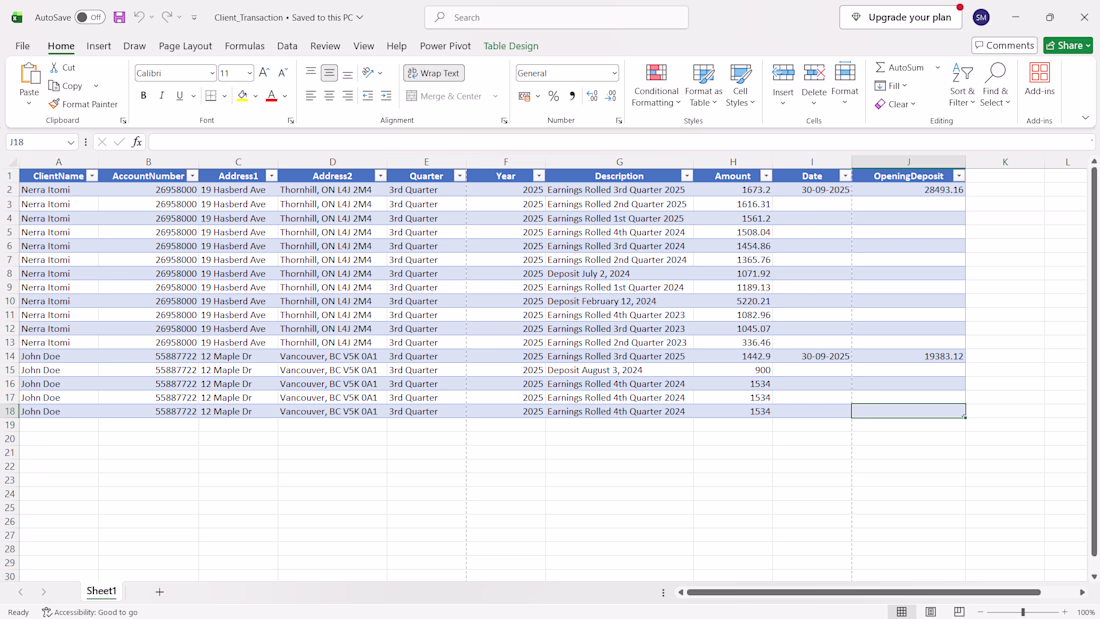Expand the font name dropdown

click(212, 73)
